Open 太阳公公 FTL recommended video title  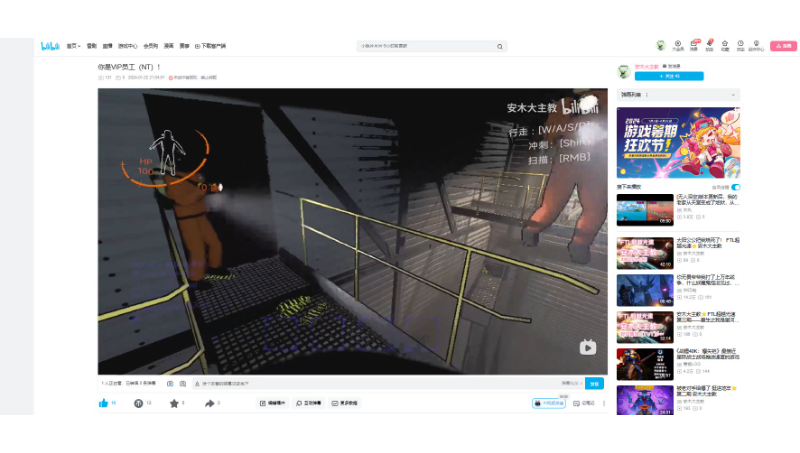(708, 242)
